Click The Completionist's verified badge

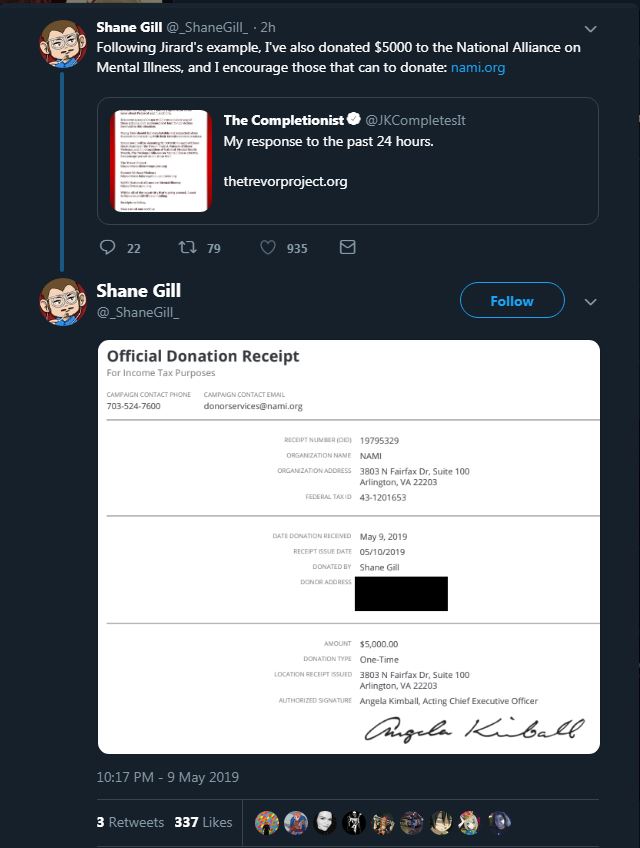[x=353, y=118]
